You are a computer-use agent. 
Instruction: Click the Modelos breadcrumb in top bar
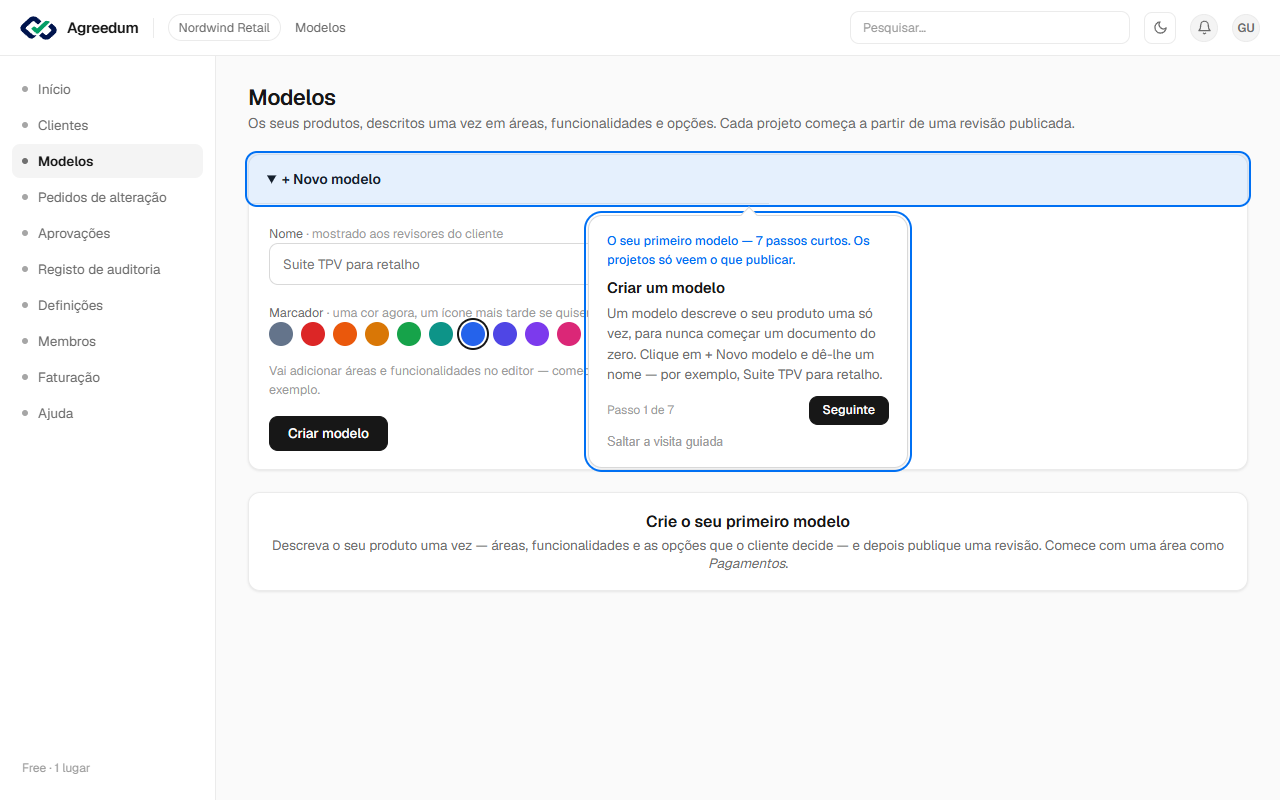(320, 28)
